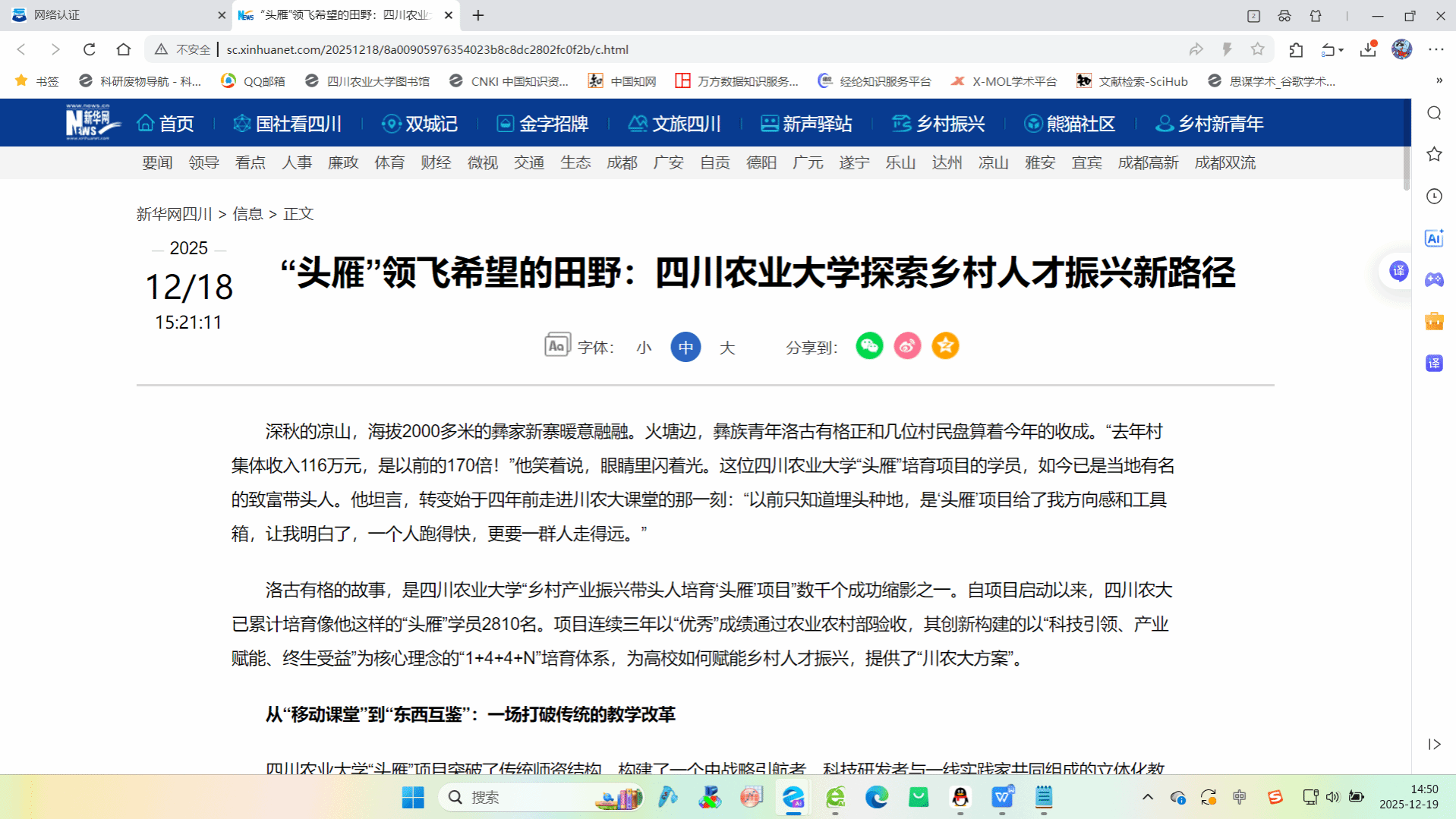Click the orange star Qzone share icon
The height and width of the screenshot is (819, 1456).
pyautogui.click(x=945, y=346)
